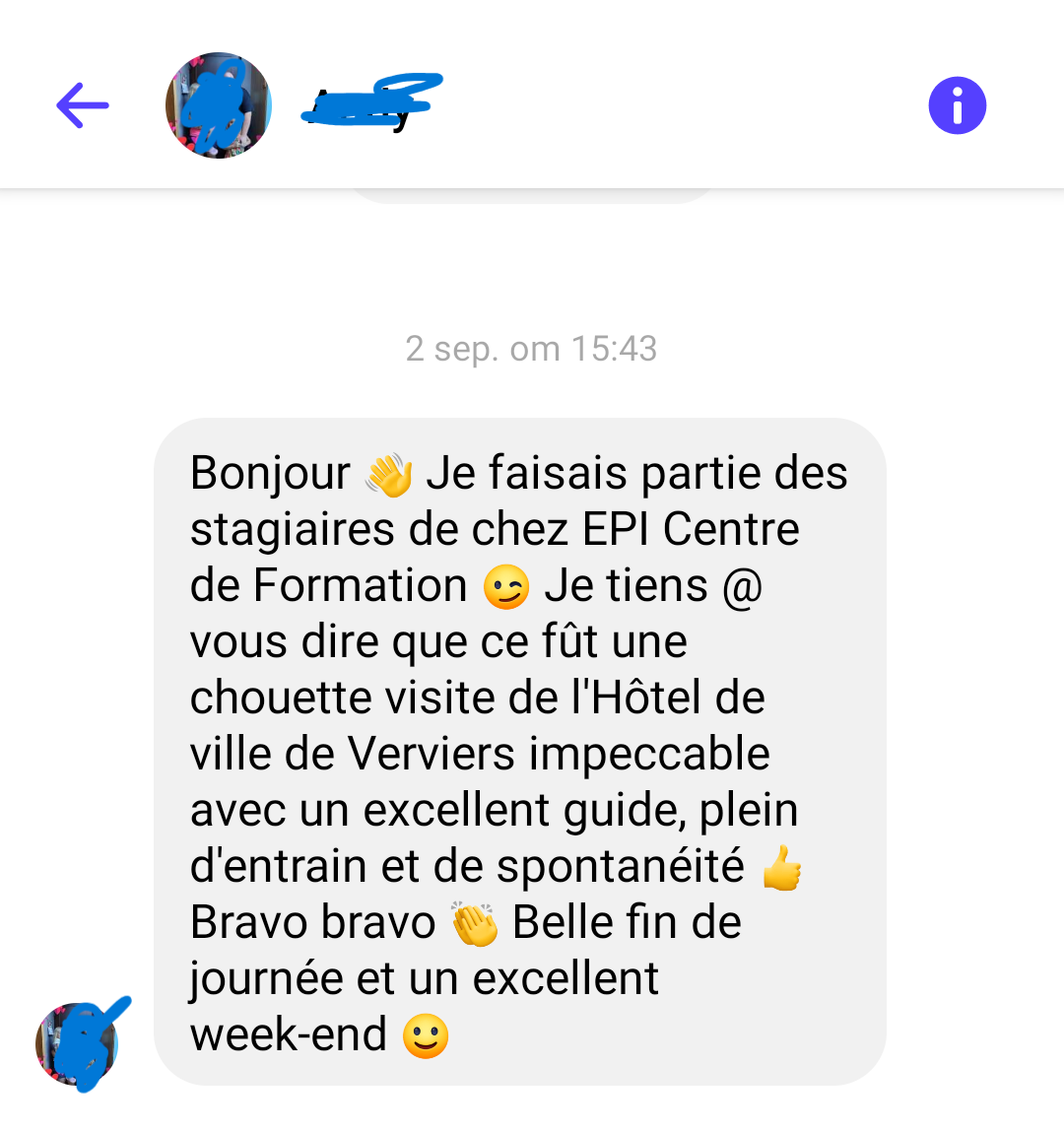
Task: Tap the words Bravo bravo in message
Action: [312, 923]
